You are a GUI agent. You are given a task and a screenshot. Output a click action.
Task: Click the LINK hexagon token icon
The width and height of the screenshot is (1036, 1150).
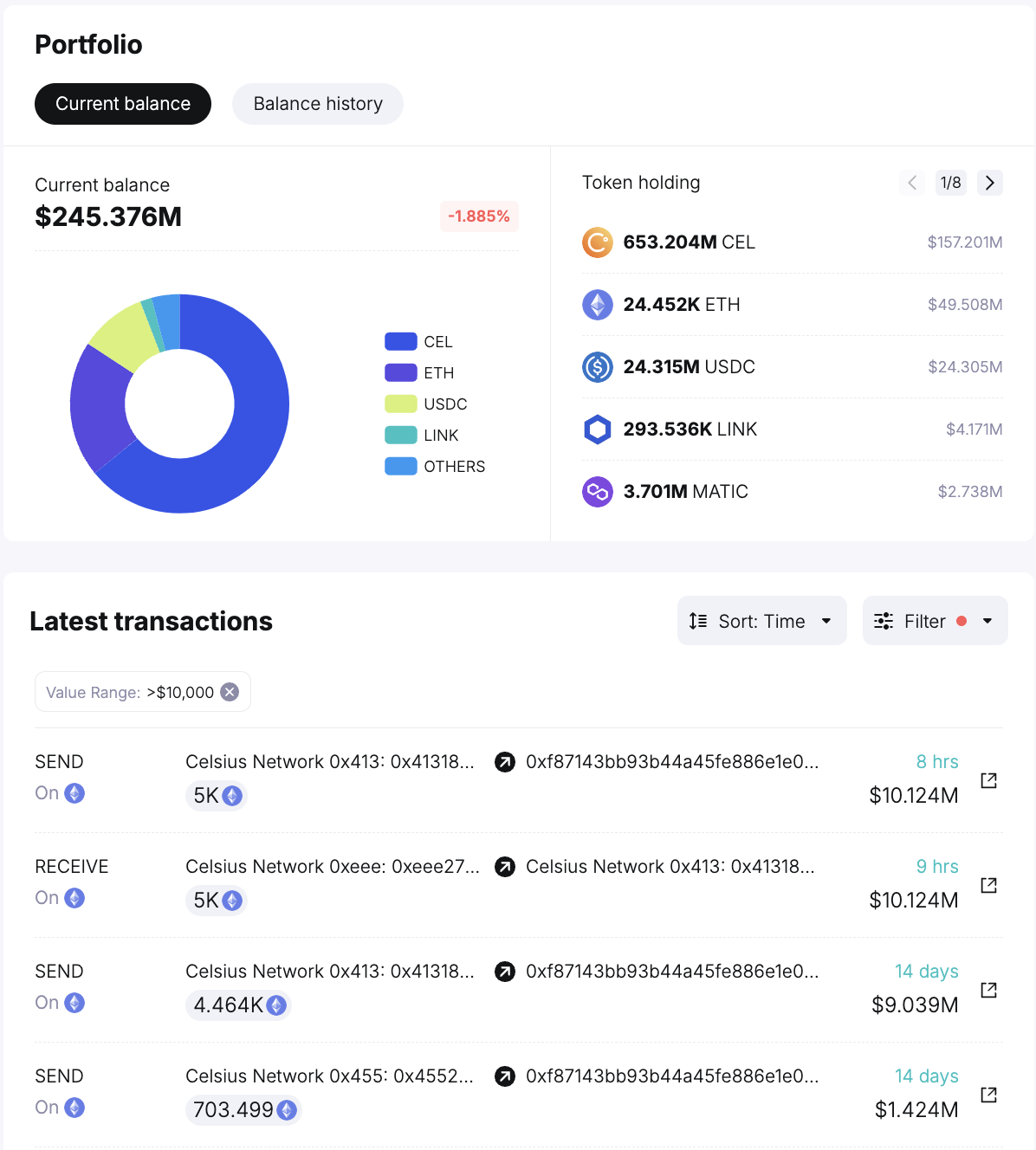coord(598,429)
